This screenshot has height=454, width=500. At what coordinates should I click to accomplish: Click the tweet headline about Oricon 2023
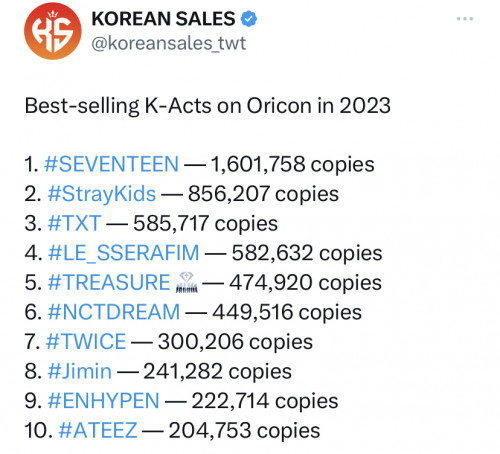207,106
